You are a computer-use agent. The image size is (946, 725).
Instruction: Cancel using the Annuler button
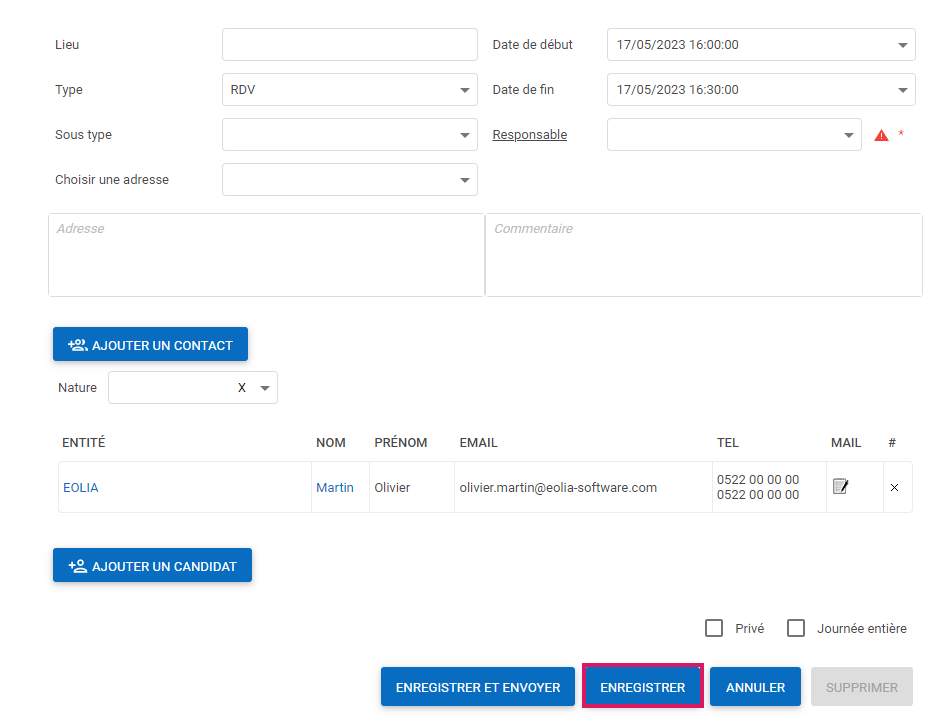755,687
